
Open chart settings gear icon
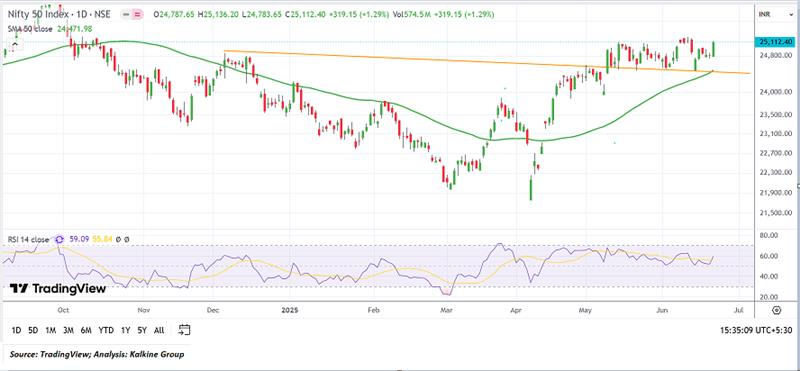click(x=777, y=310)
